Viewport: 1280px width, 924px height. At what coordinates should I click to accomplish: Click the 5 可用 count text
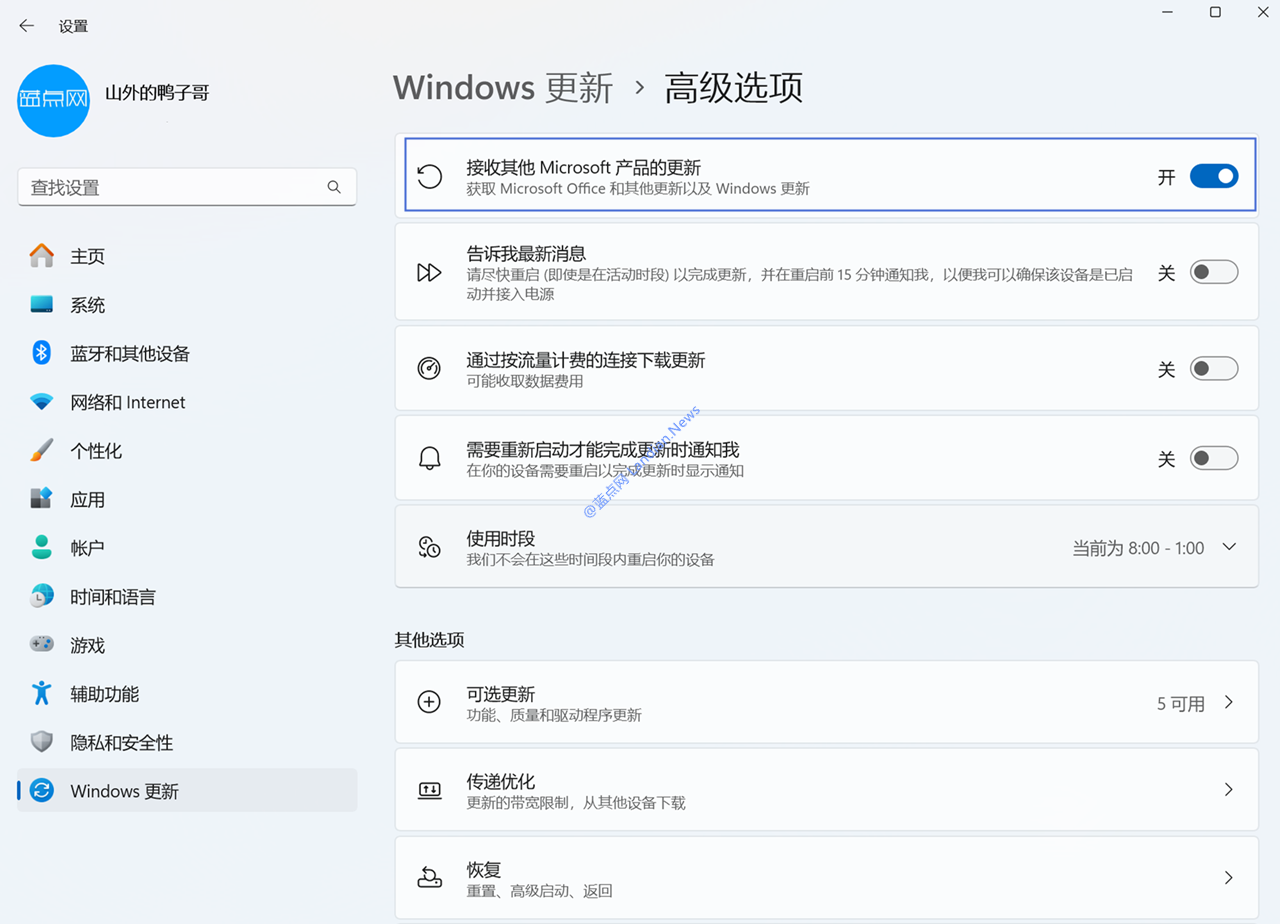[x=1181, y=703]
